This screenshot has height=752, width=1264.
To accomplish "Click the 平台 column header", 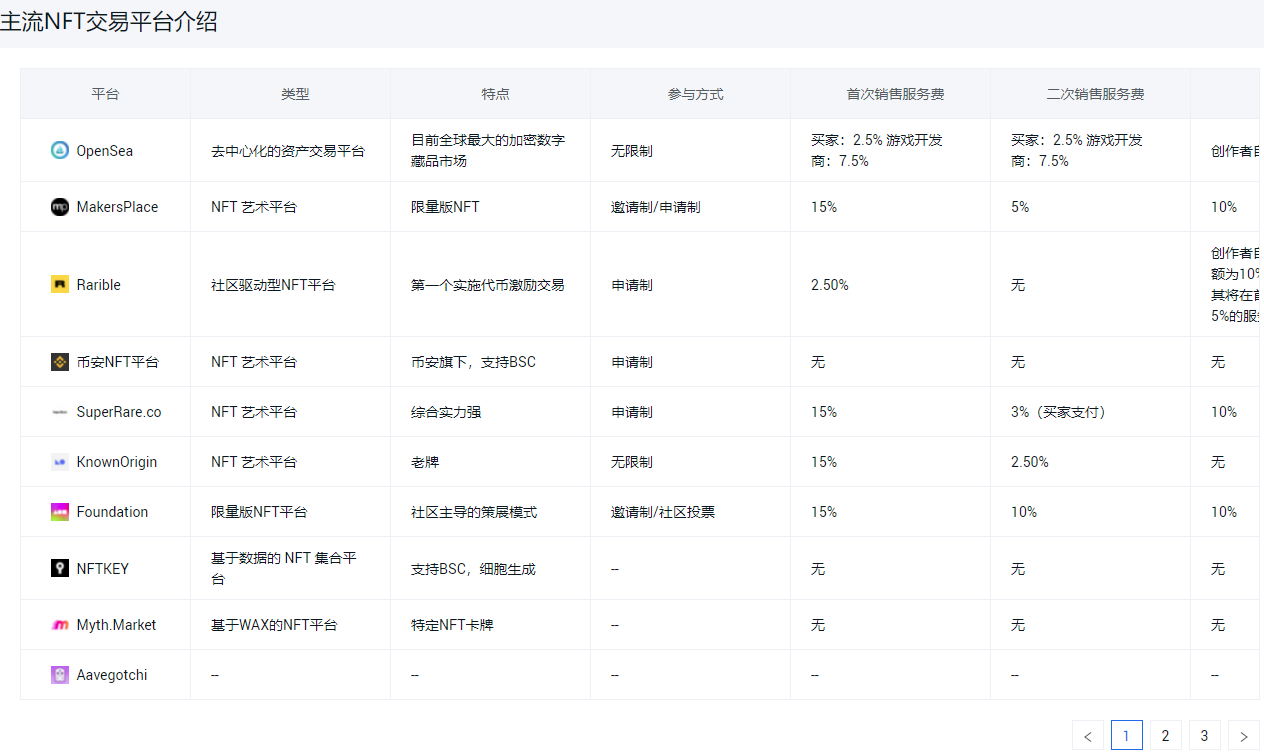I will click(x=105, y=94).
